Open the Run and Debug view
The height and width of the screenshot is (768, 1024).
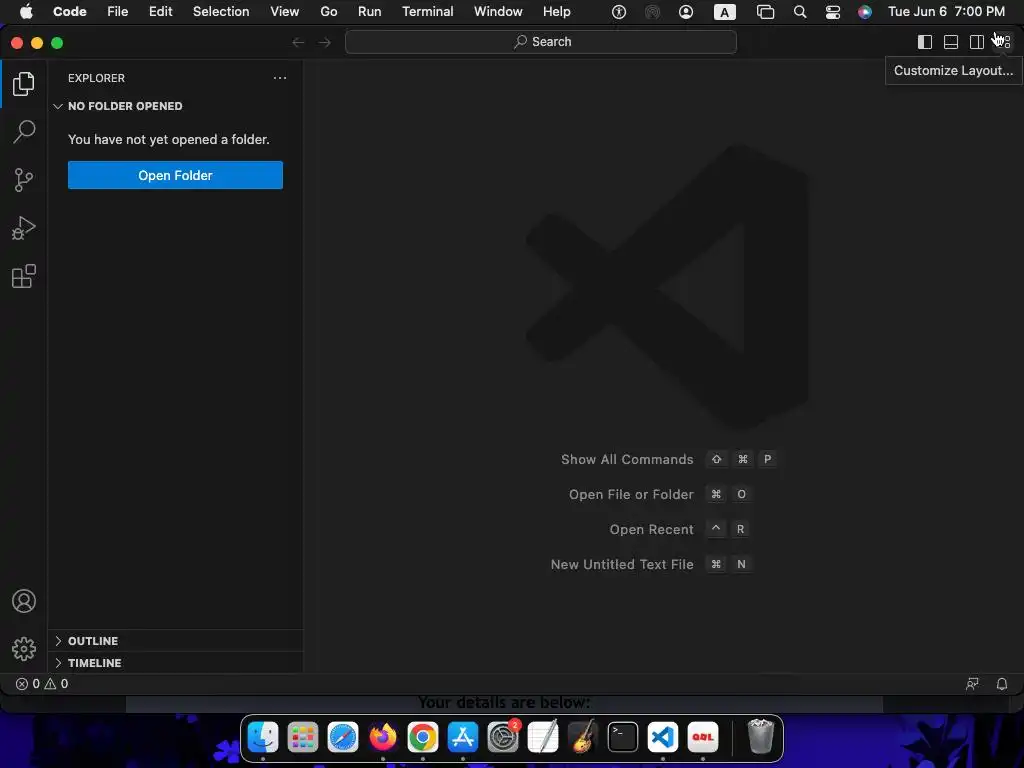click(x=24, y=228)
